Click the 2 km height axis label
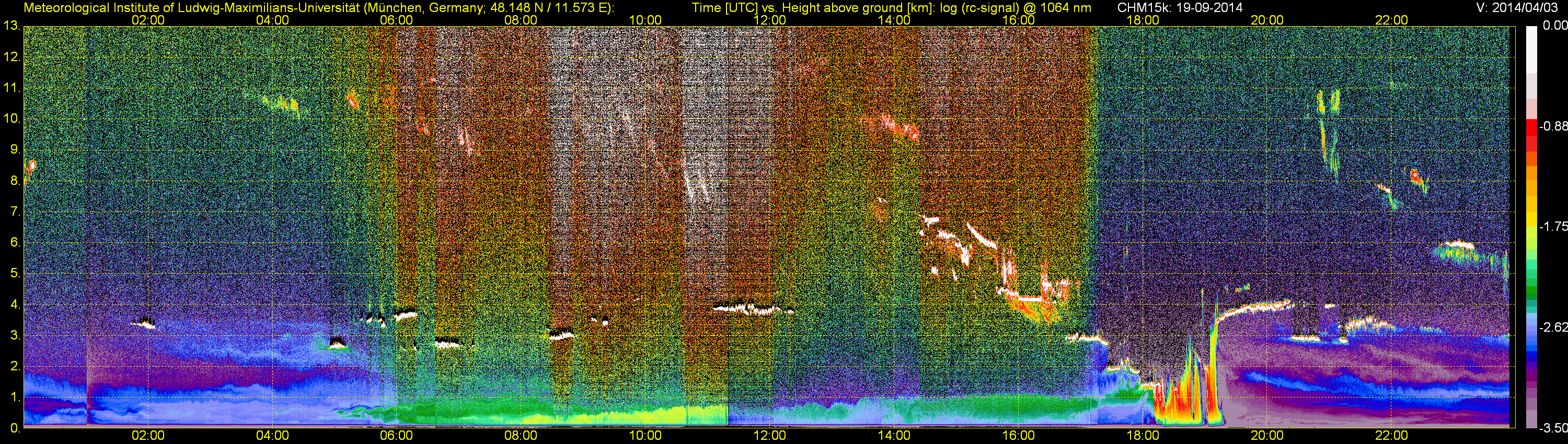This screenshot has width=1568, height=444. click(x=15, y=366)
